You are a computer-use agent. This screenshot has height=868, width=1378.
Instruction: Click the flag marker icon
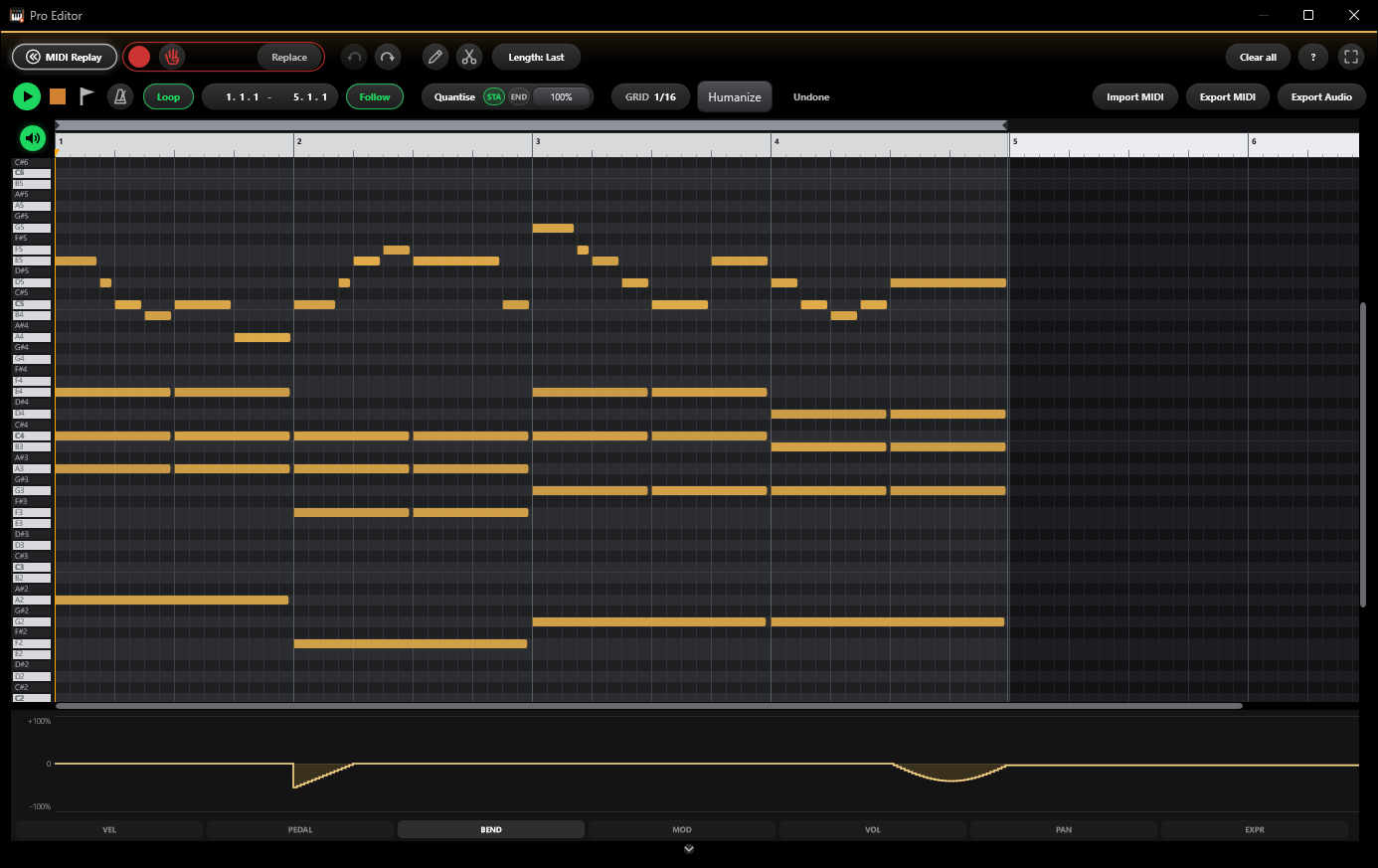click(87, 96)
